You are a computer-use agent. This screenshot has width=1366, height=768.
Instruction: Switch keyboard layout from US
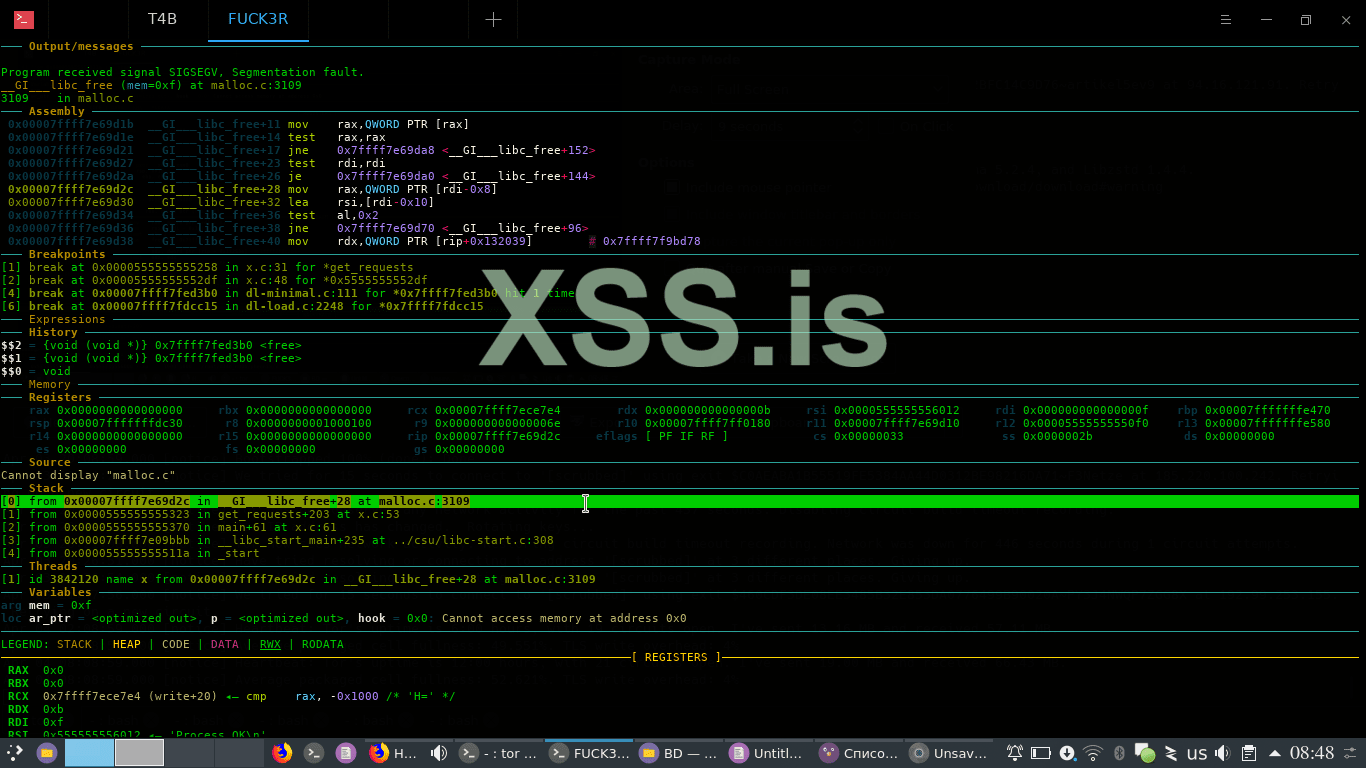pos(1197,753)
